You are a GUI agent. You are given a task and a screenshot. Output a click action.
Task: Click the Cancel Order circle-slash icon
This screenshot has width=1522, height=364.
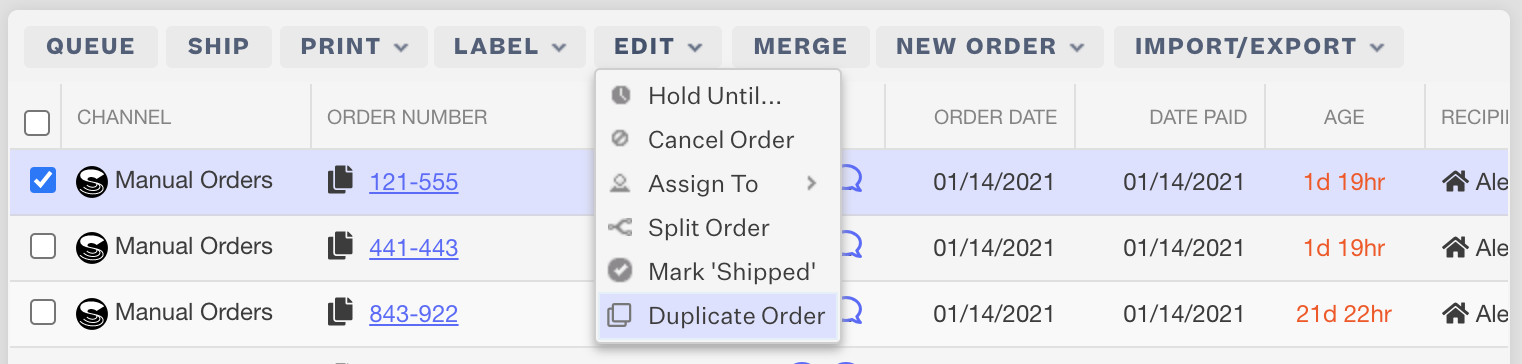620,139
